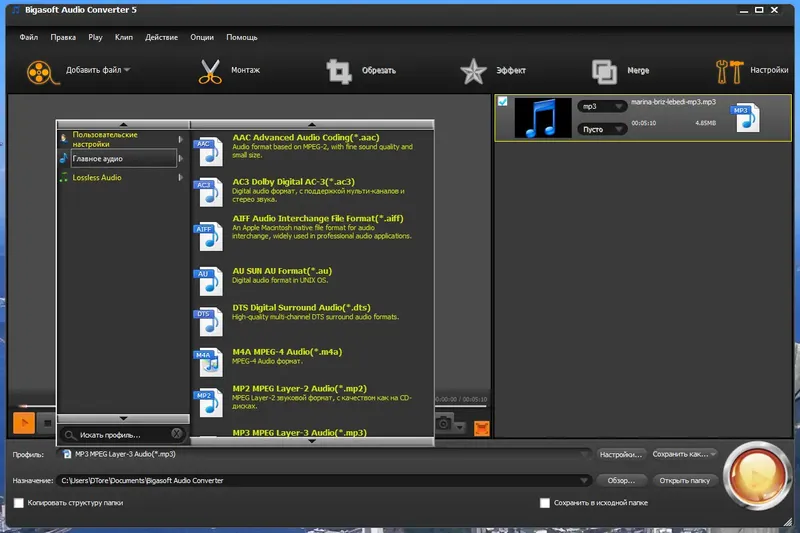Choose AIFF Audio Interchange File Format profile
This screenshot has width=800, height=533.
click(313, 233)
